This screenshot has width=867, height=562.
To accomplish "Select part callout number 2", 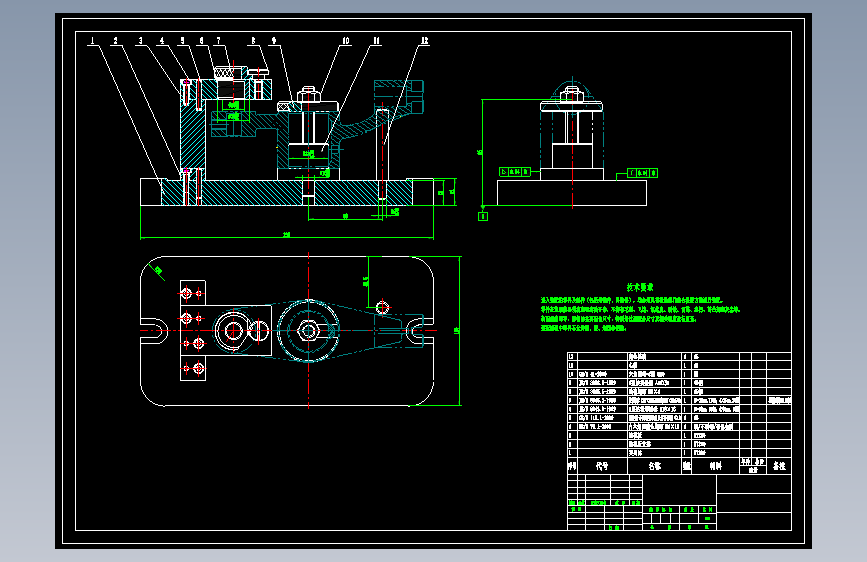I will click(x=116, y=40).
